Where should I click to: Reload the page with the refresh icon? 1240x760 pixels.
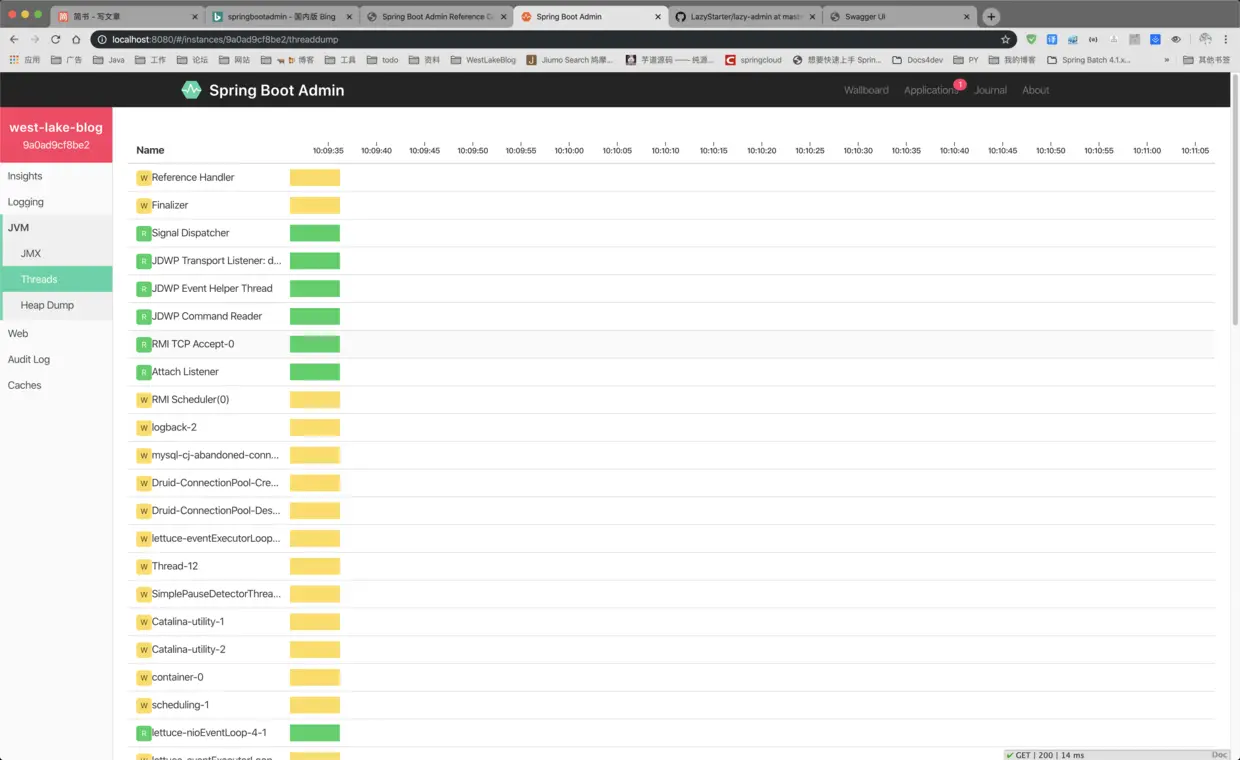click(x=55, y=39)
